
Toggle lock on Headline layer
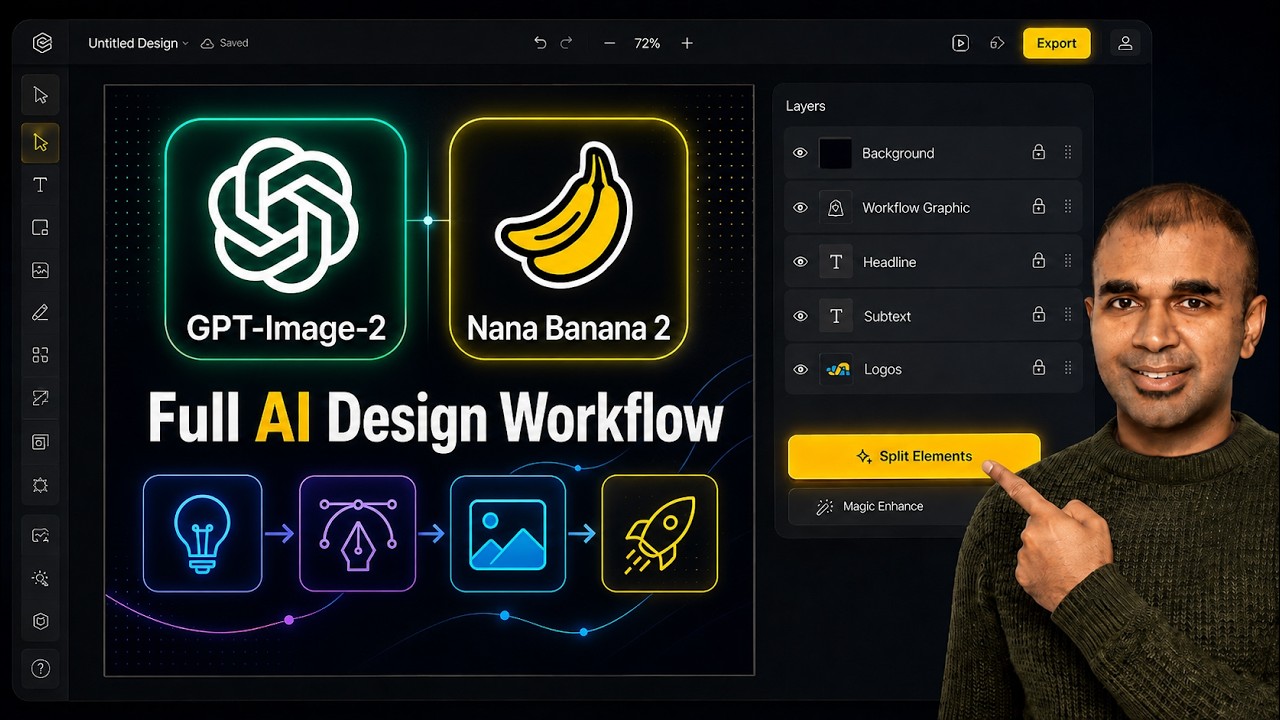1038,260
